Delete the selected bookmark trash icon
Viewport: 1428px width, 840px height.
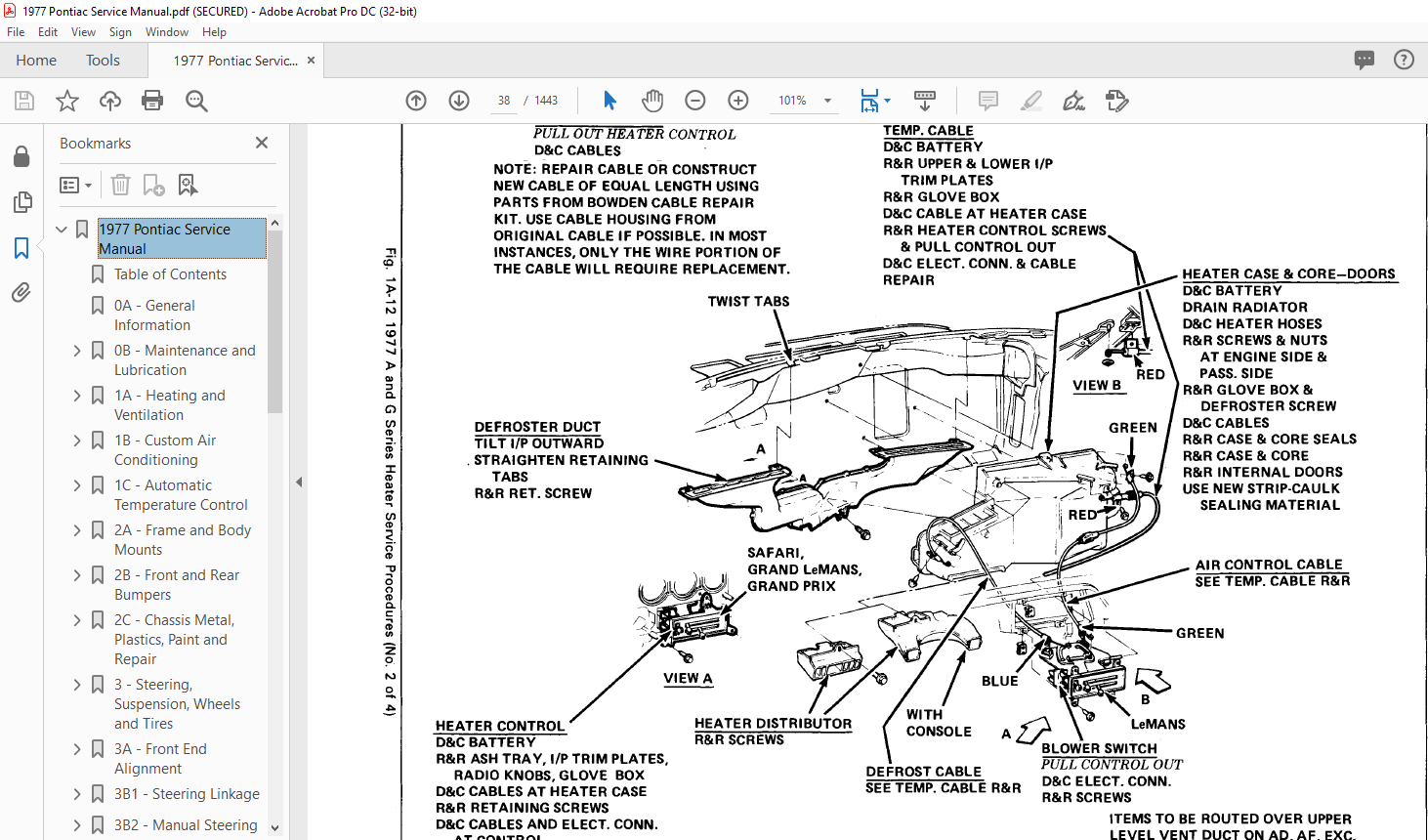(120, 185)
